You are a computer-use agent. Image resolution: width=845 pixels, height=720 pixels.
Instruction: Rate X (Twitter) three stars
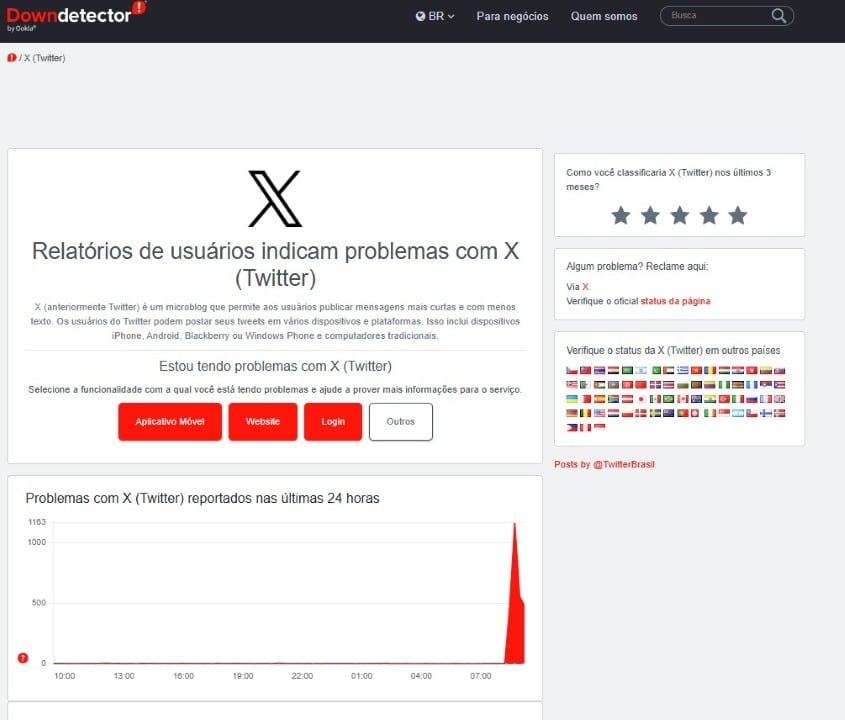[x=680, y=216]
